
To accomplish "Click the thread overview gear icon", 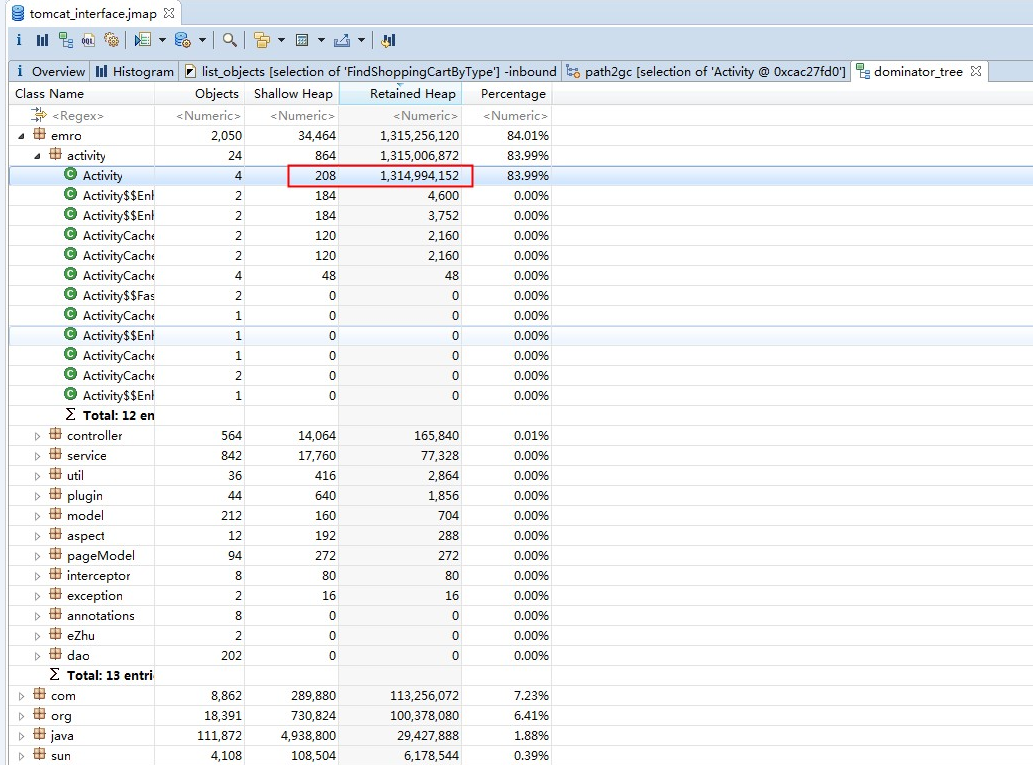I will (x=112, y=40).
